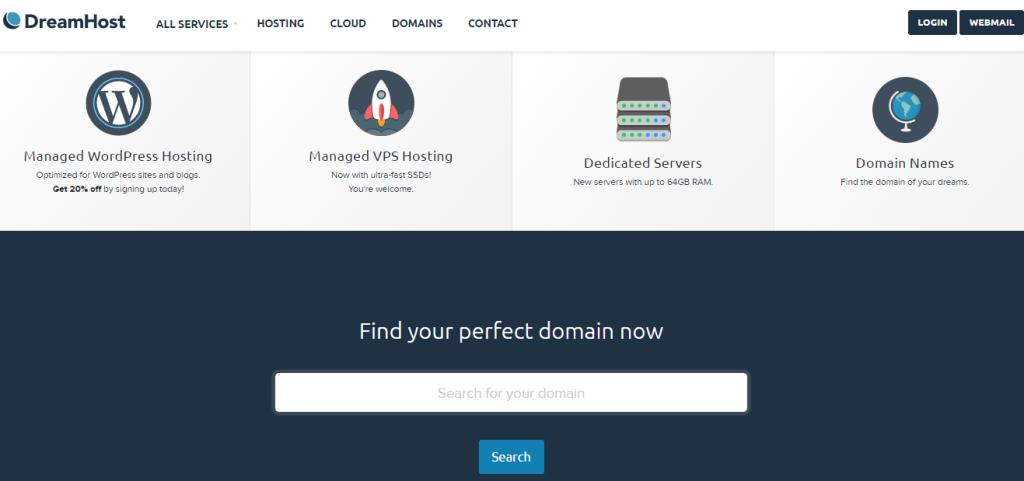Open the Managed VPS Hosting heading link
Image resolution: width=1024 pixels, height=481 pixels.
(x=381, y=157)
